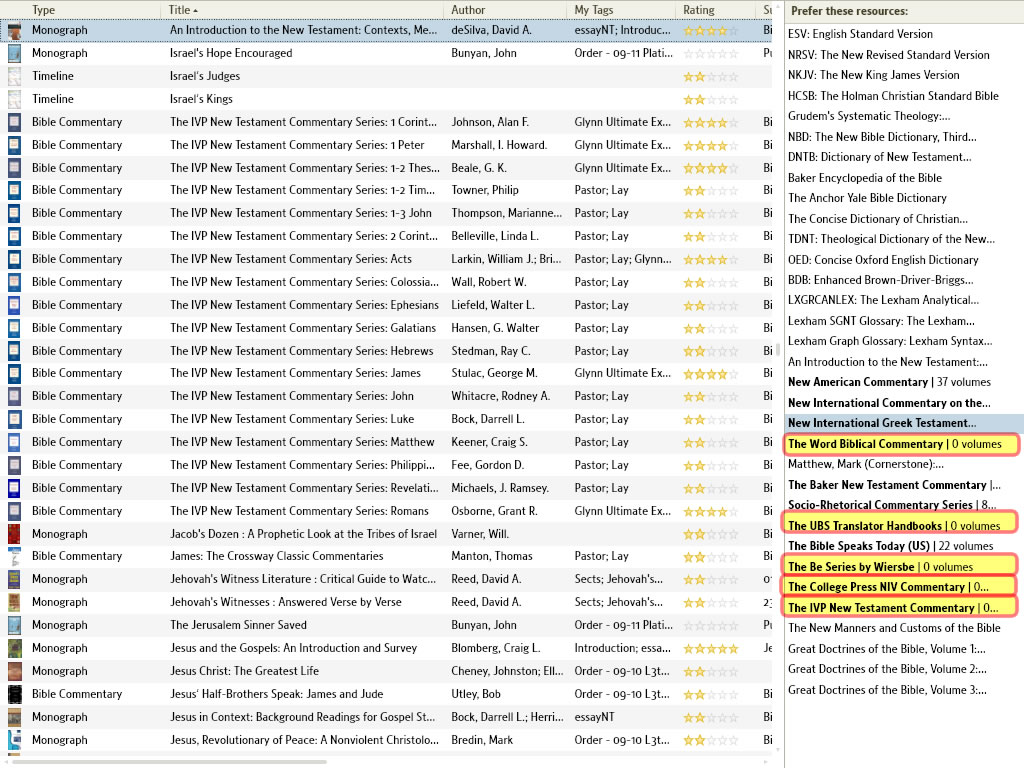This screenshot has height=768, width=1024.
Task: Change the star rating of Jesus and the Gospels
Action: pos(711,648)
